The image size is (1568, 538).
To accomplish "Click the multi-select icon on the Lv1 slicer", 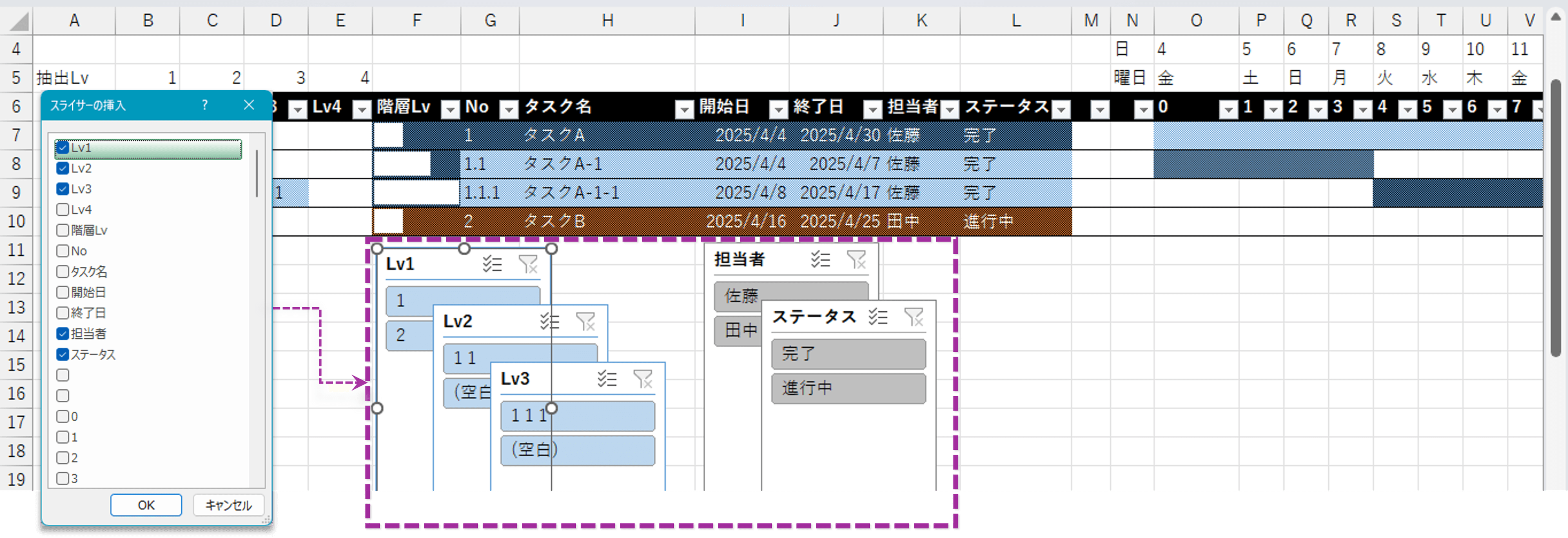I will (492, 264).
